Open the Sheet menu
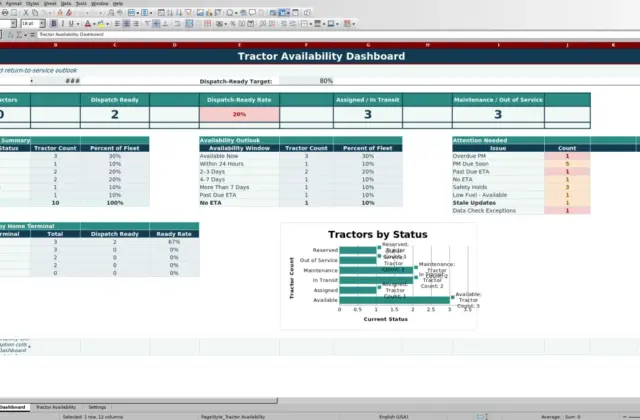This screenshot has height=420, width=640. click(50, 3)
